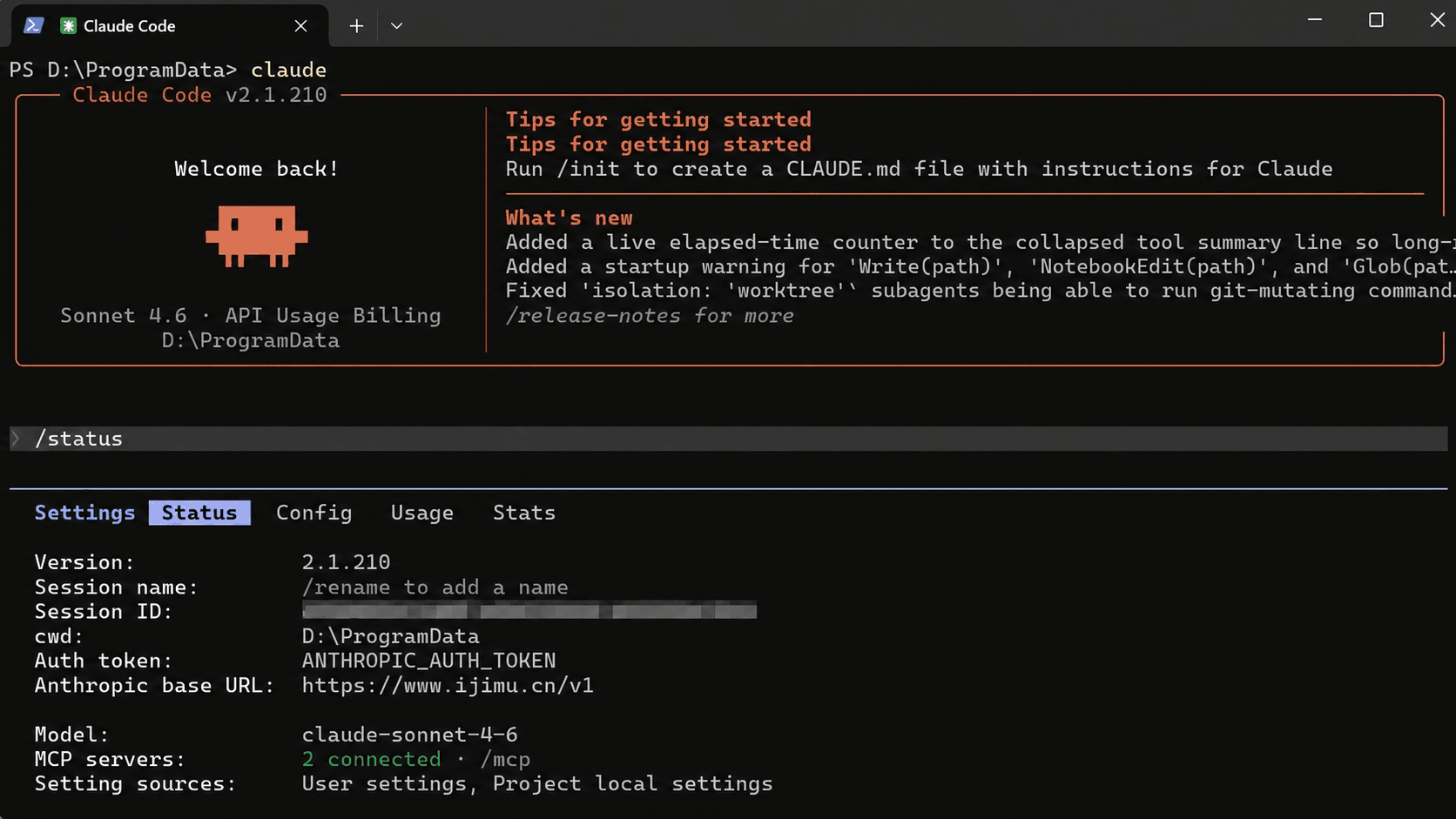Image resolution: width=1456 pixels, height=819 pixels.
Task: Click the green Claude Code tab icon
Action: (68, 25)
